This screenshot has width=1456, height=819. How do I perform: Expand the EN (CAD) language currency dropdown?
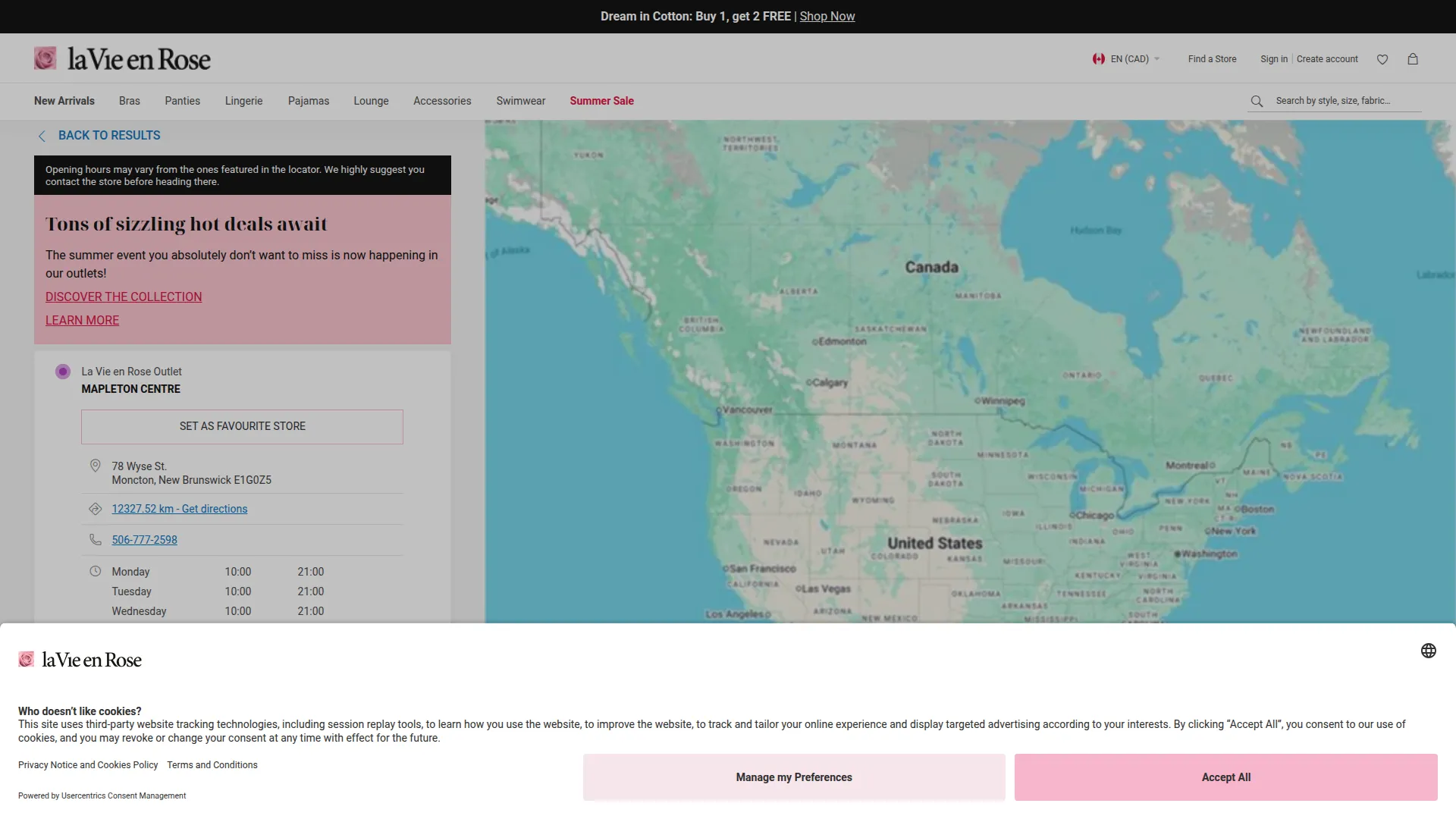coord(1127,59)
